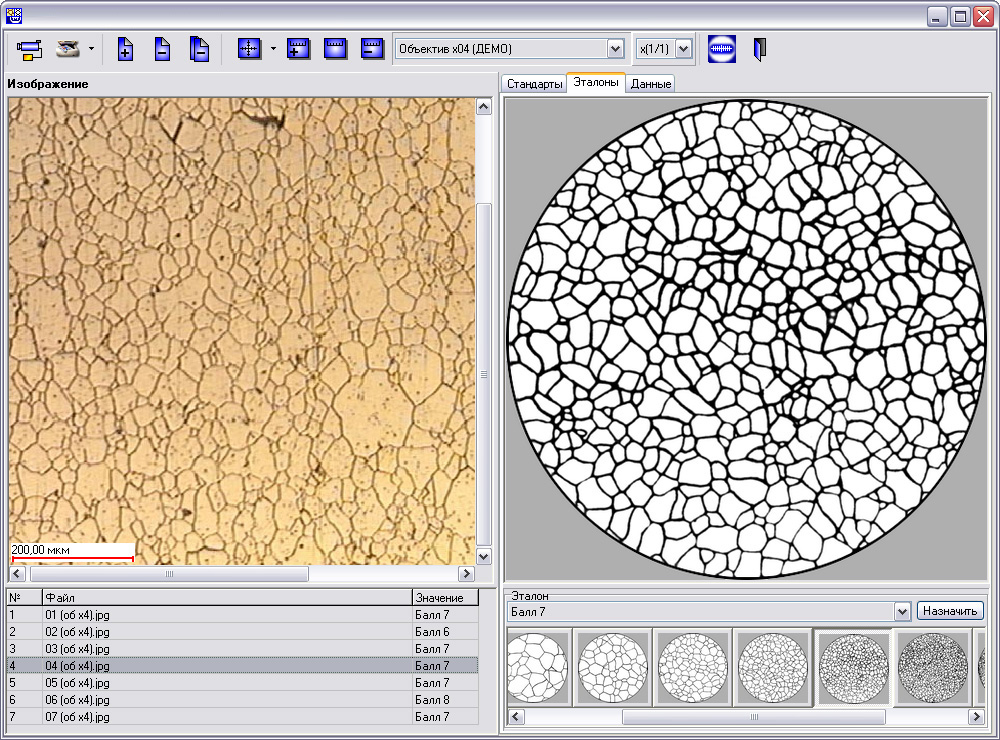Open the Эталон Балл 7 combo box
The height and width of the screenshot is (740, 1000).
[x=709, y=612]
